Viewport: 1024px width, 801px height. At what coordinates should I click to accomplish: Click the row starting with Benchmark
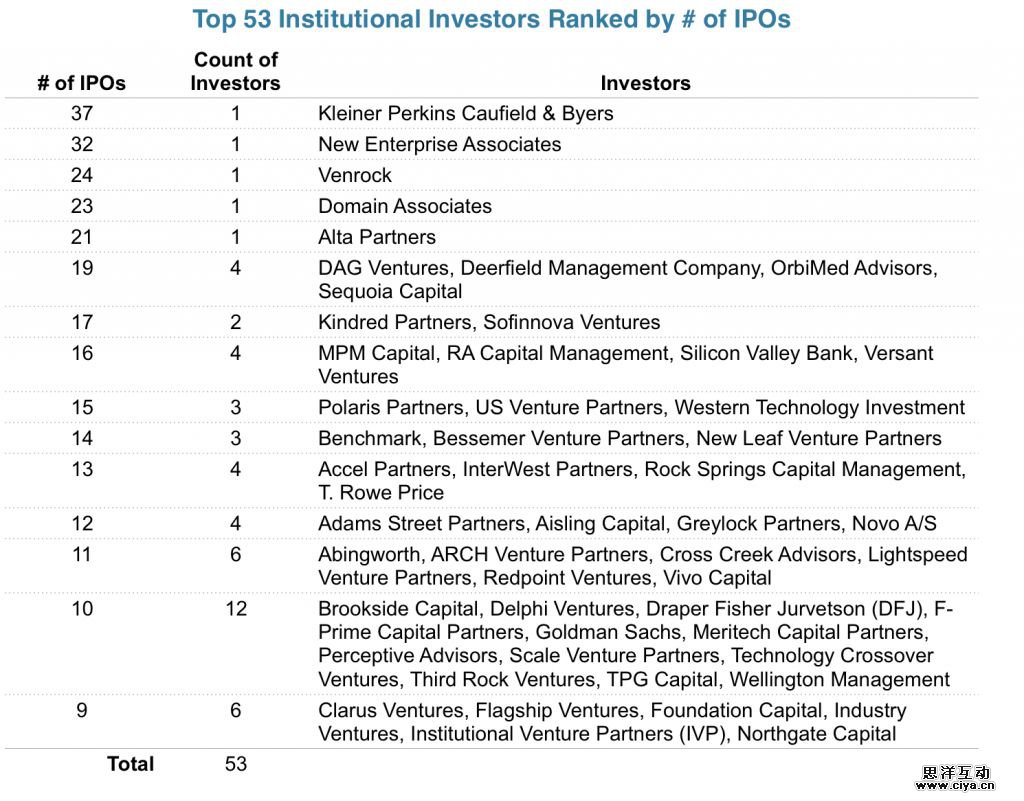point(629,438)
